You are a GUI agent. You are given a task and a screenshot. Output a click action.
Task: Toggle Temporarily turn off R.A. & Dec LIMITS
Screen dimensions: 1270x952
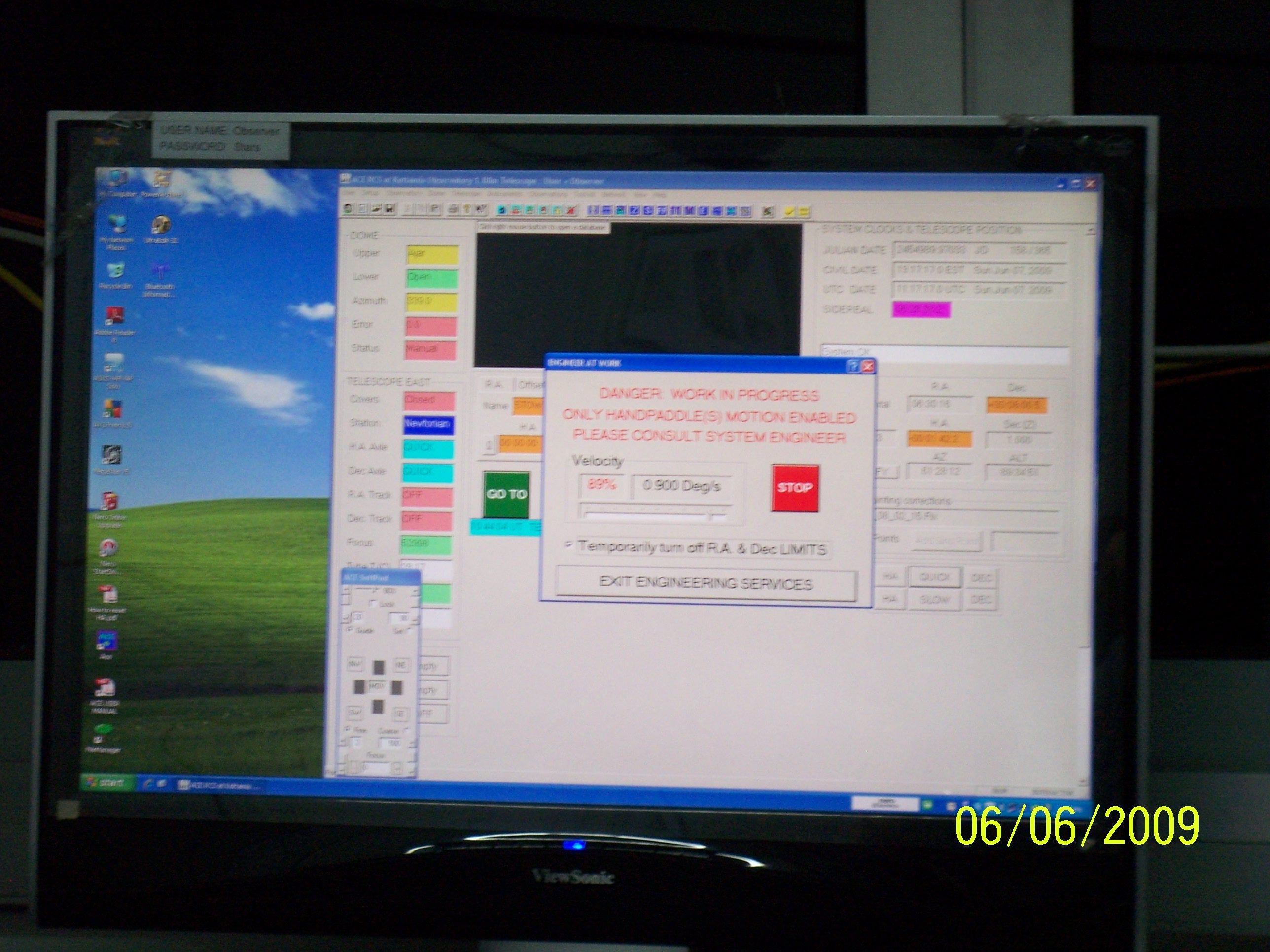(x=569, y=545)
